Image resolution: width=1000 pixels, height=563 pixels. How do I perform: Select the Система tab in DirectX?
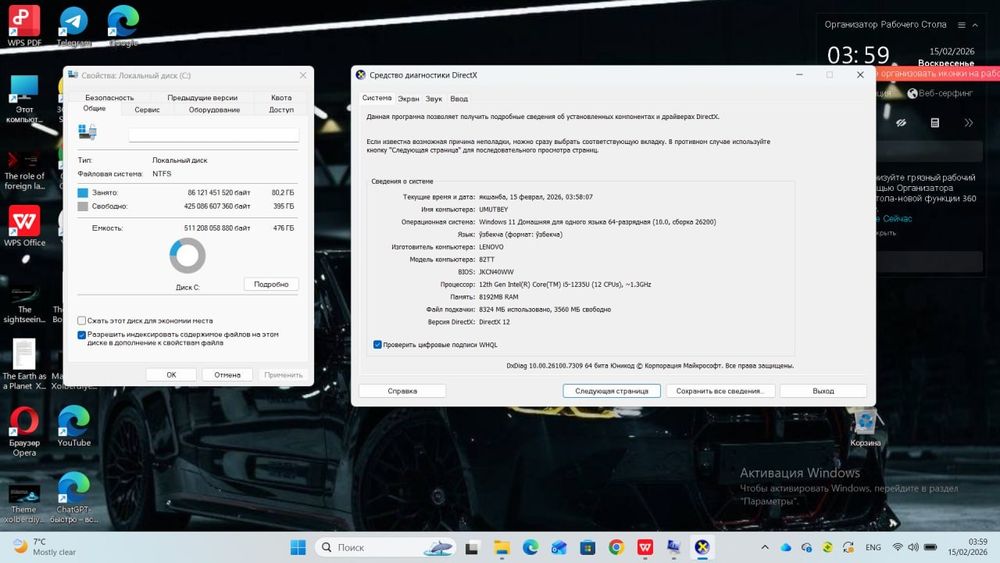[x=376, y=98]
